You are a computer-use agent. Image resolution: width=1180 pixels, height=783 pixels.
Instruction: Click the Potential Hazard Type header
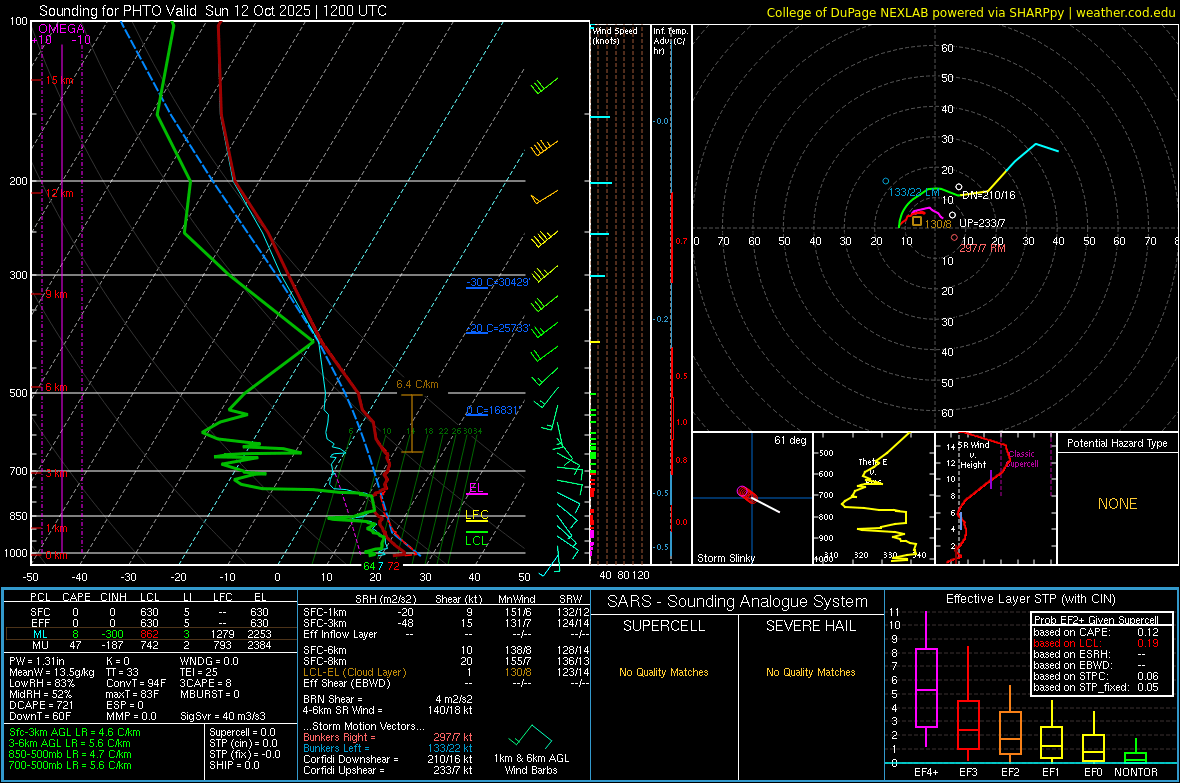click(x=1117, y=443)
